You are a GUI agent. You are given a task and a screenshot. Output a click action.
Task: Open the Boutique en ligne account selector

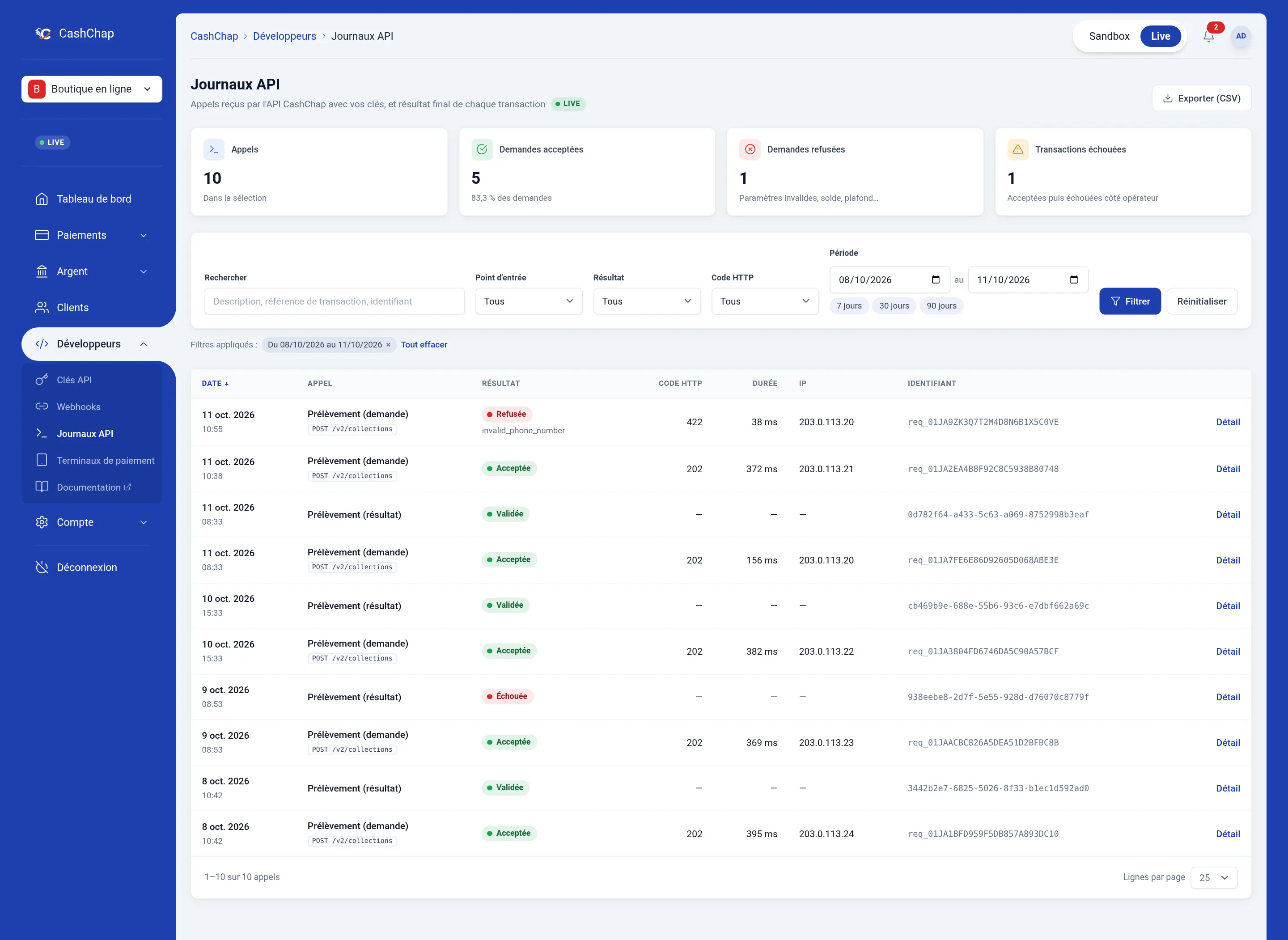92,89
